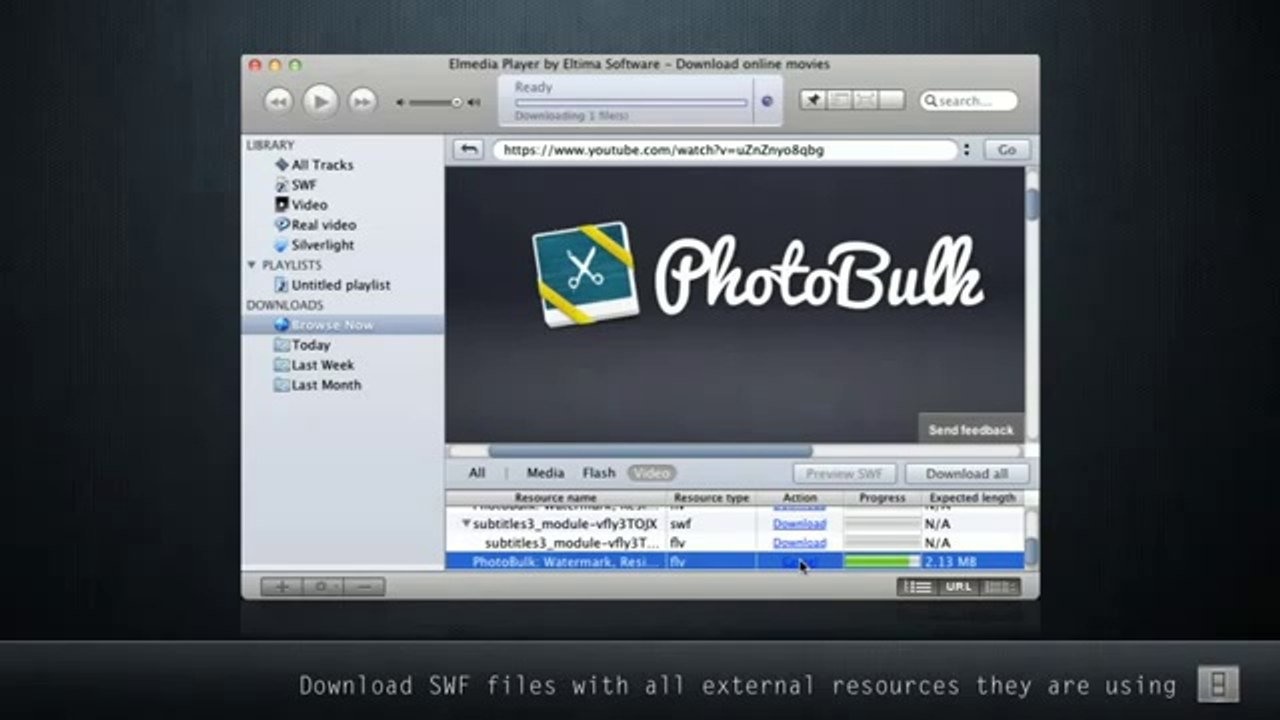
Task: Sort by Resource type column header
Action: (x=711, y=497)
